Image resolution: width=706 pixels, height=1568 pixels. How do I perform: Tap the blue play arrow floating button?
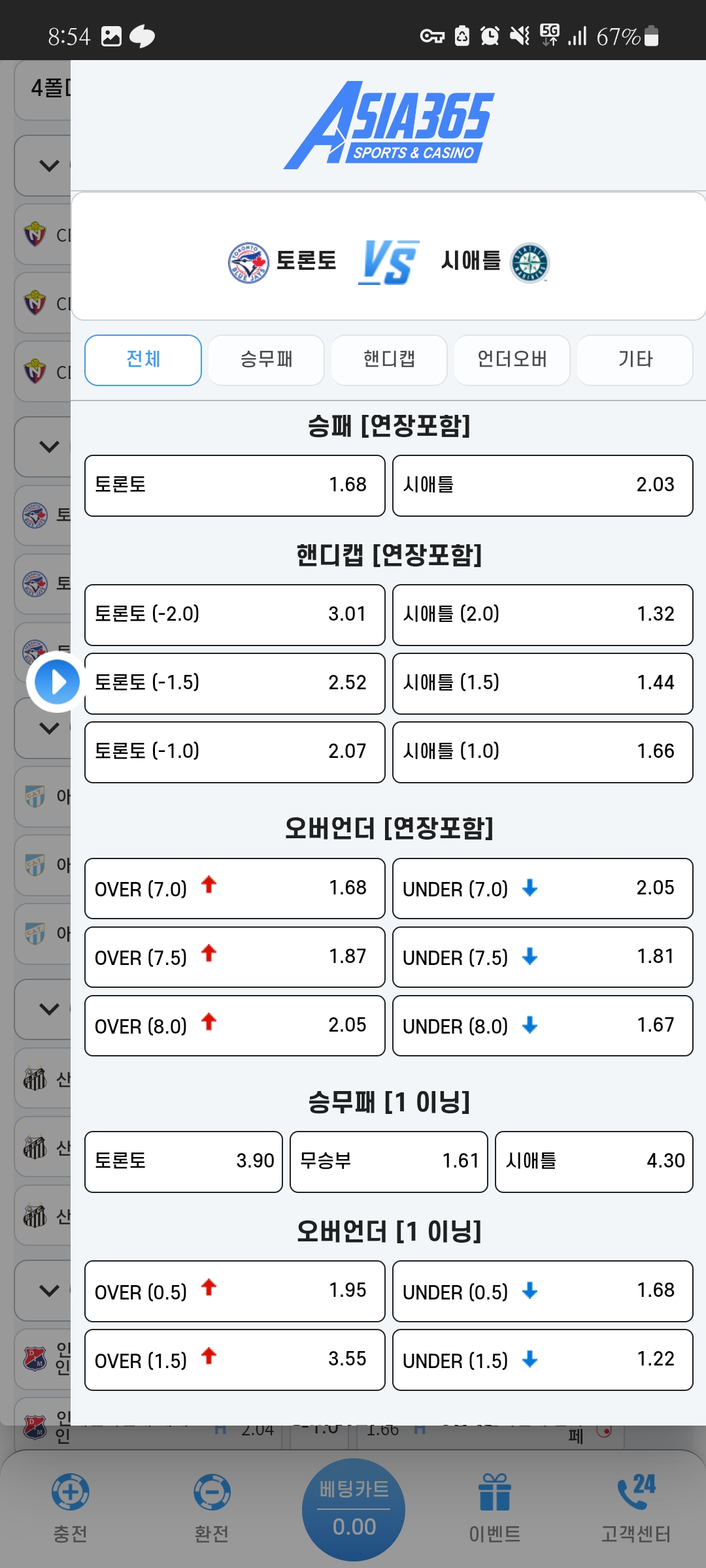point(57,681)
